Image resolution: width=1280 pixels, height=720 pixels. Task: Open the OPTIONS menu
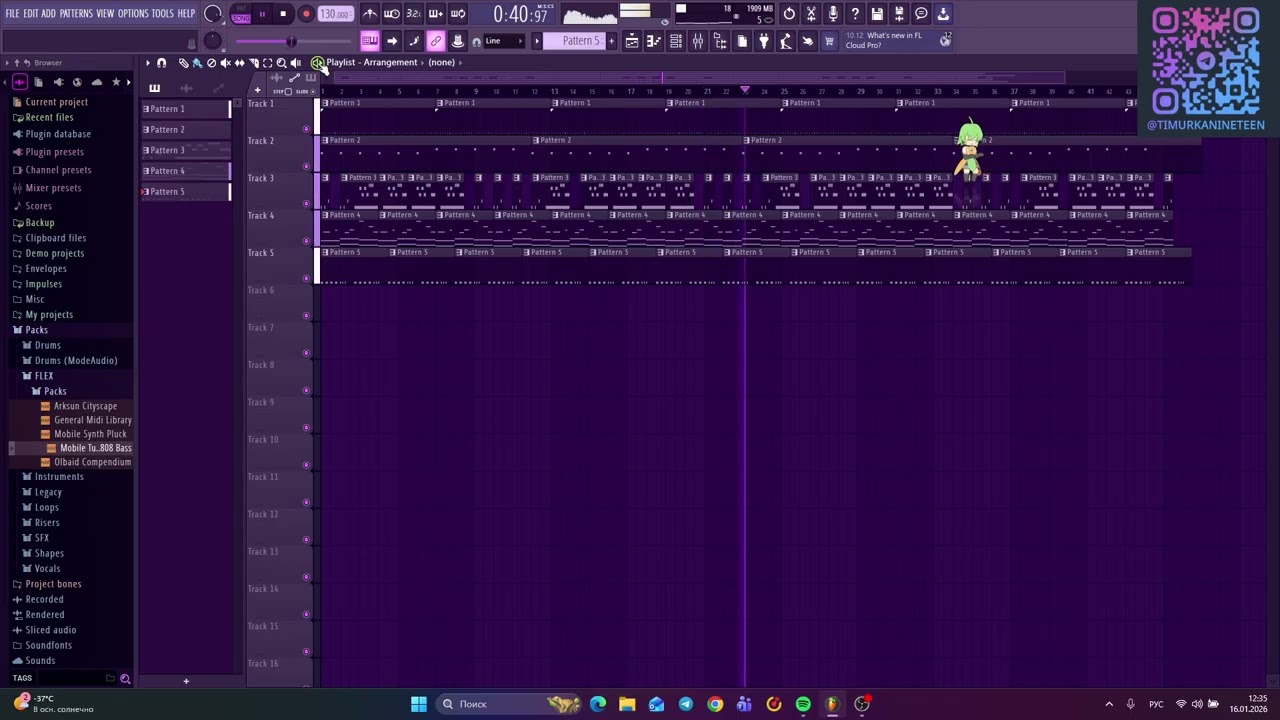[x=133, y=14]
